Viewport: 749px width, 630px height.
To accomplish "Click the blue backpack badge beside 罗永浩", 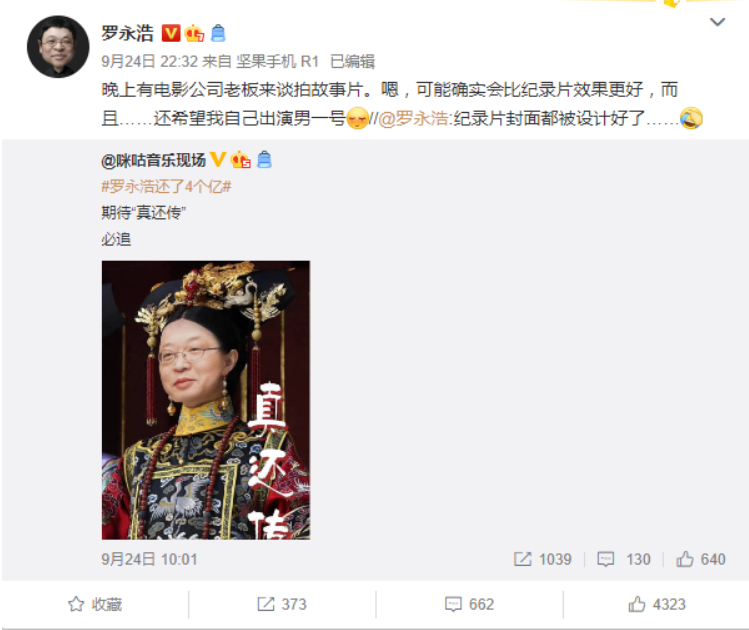I will 218,33.
